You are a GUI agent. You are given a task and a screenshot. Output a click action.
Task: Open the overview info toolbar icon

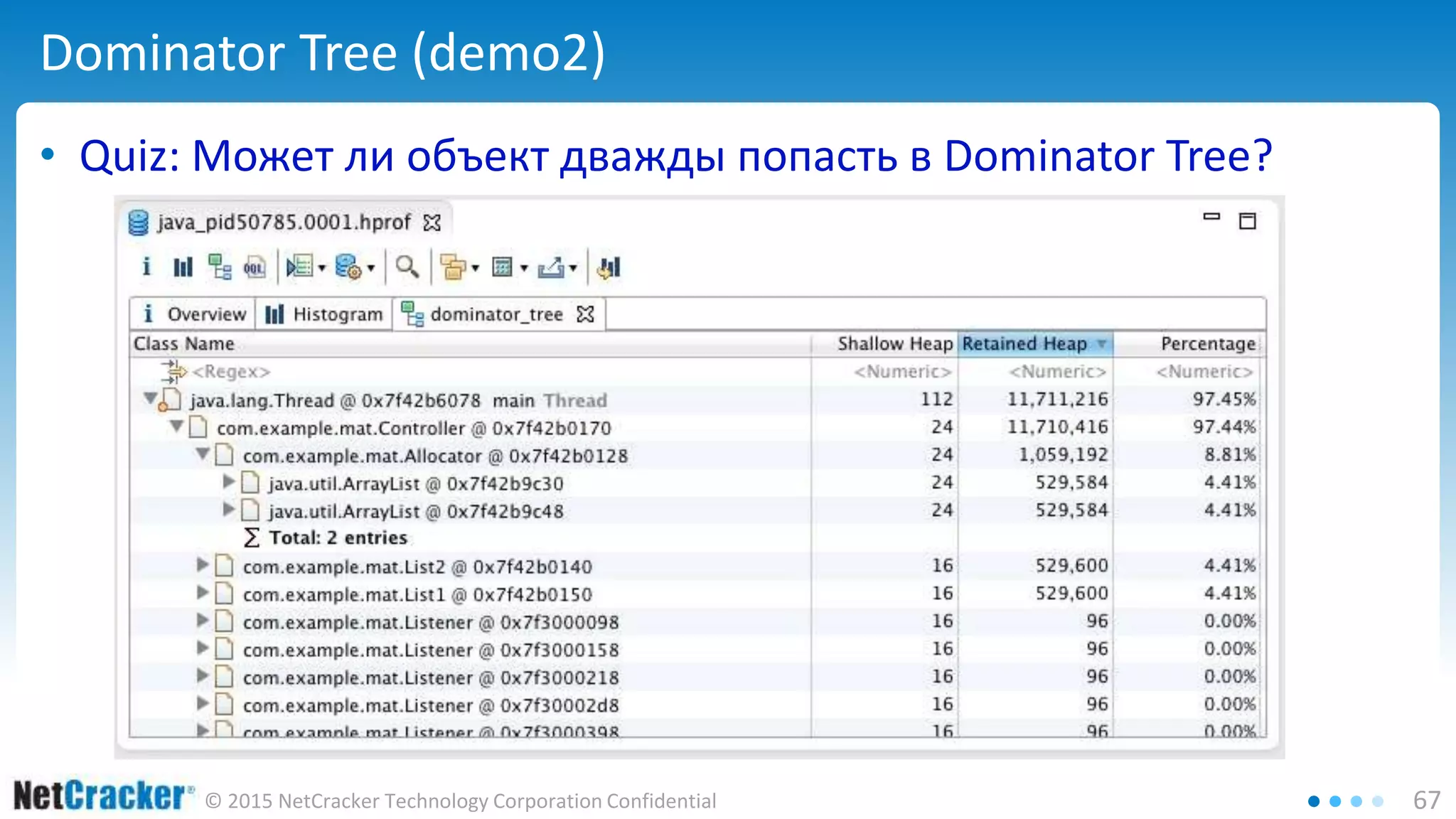(146, 267)
